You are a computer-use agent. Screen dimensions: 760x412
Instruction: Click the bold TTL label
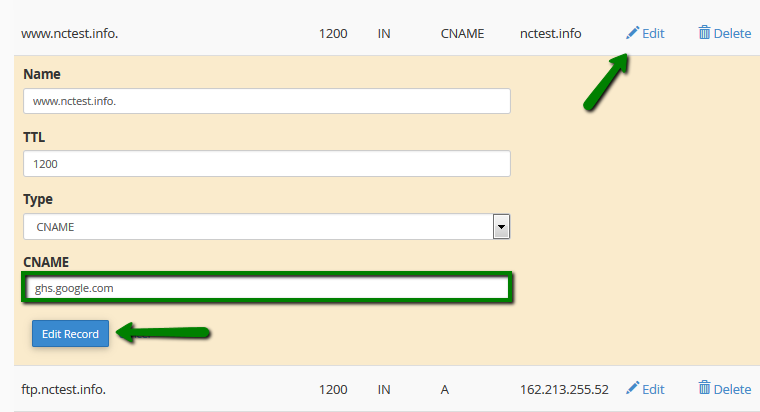tap(34, 137)
